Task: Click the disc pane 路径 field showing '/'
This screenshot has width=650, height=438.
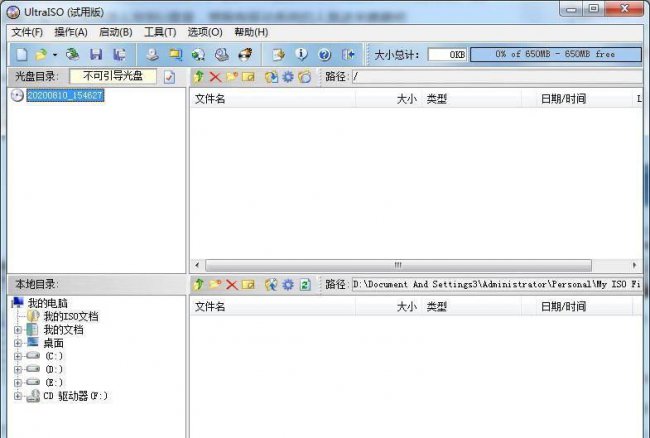Action: (497, 77)
